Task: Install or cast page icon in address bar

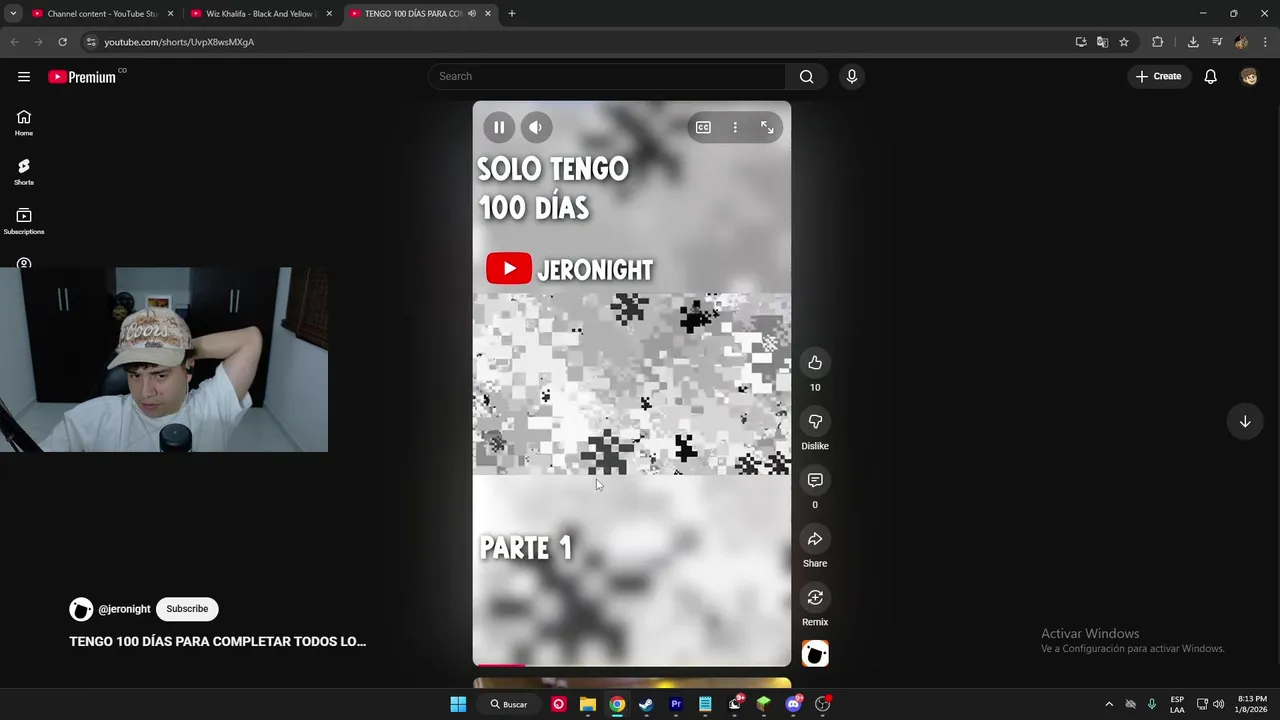Action: coord(1081,42)
